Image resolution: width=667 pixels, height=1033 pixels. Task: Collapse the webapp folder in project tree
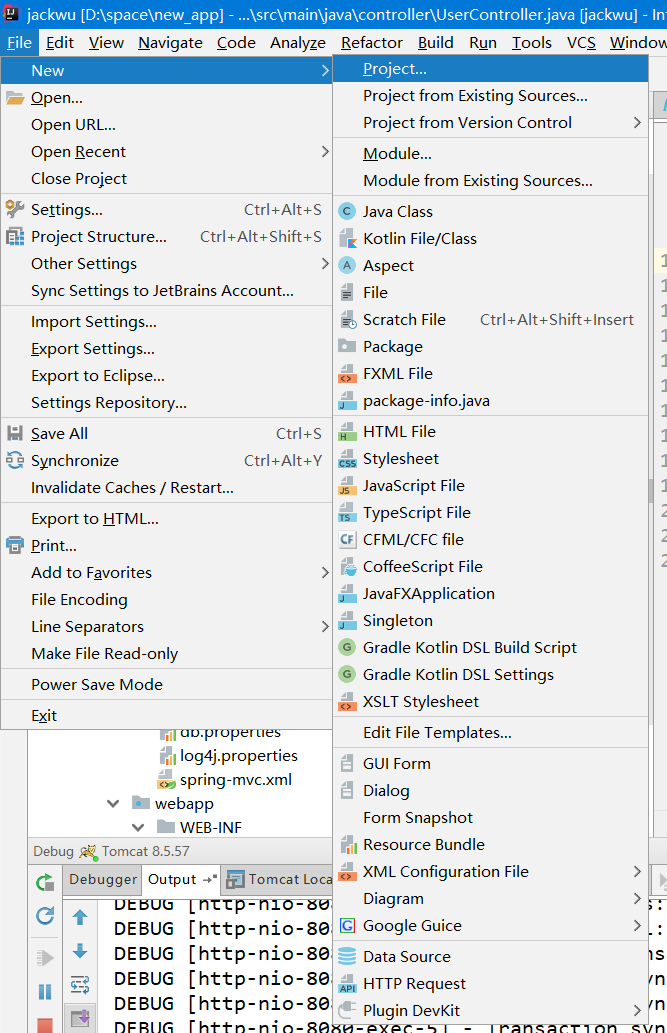(113, 804)
